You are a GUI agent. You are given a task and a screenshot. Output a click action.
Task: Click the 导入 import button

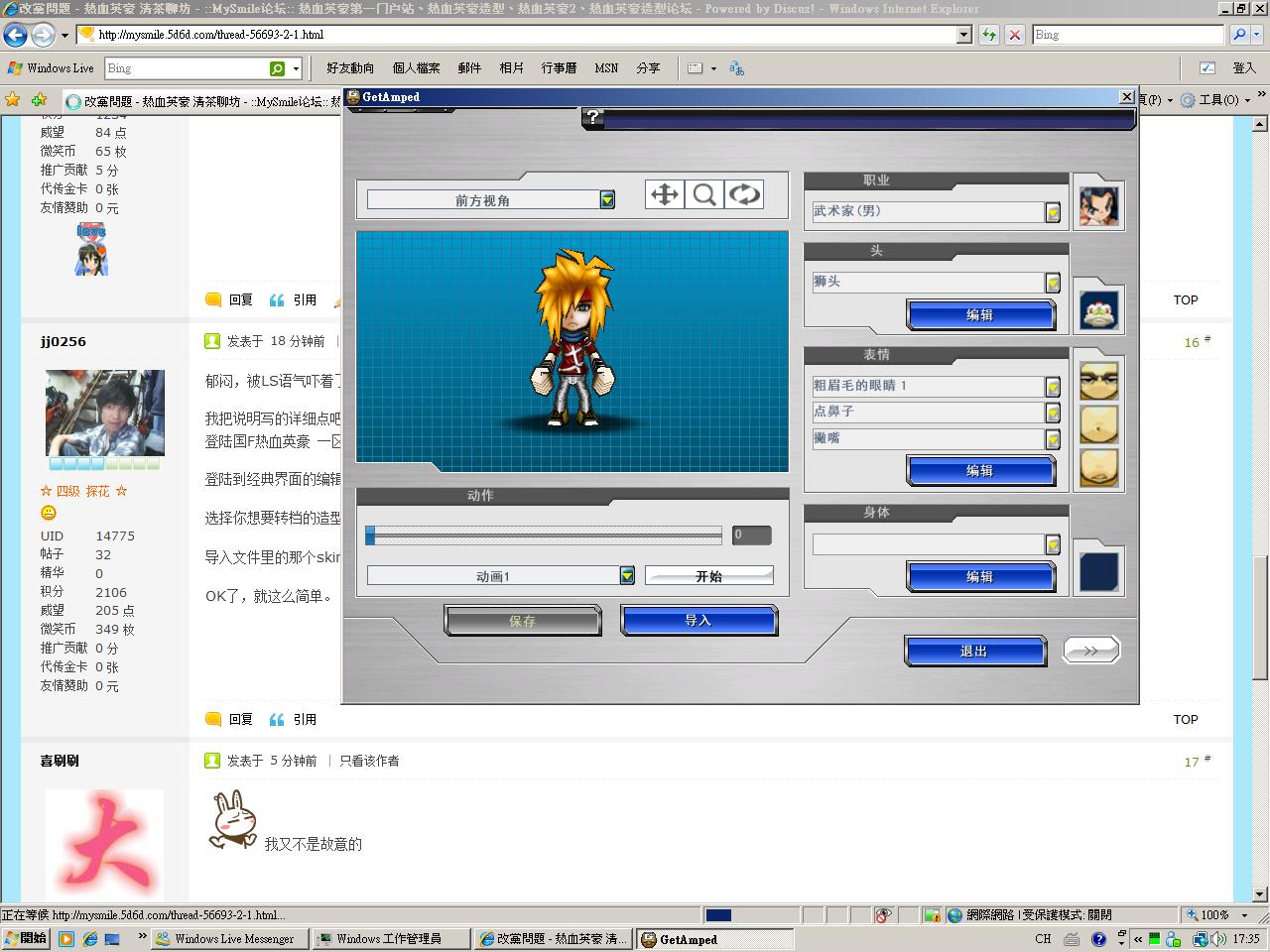[x=698, y=621]
